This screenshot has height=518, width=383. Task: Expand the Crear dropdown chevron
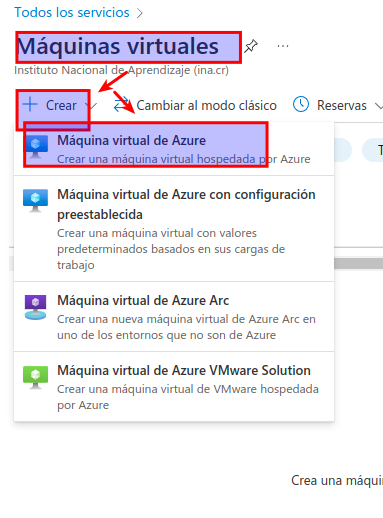(92, 106)
